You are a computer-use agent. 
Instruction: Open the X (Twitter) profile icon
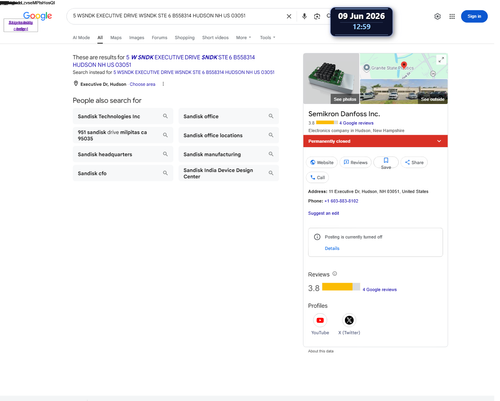point(349,320)
